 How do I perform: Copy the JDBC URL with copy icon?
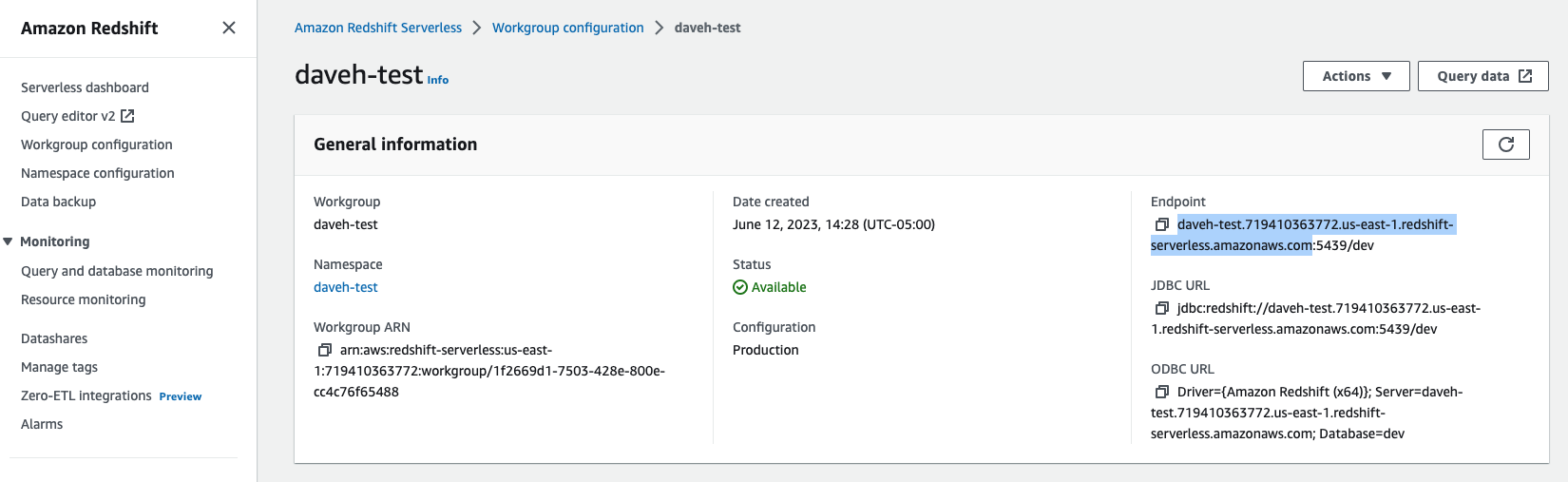(1161, 308)
